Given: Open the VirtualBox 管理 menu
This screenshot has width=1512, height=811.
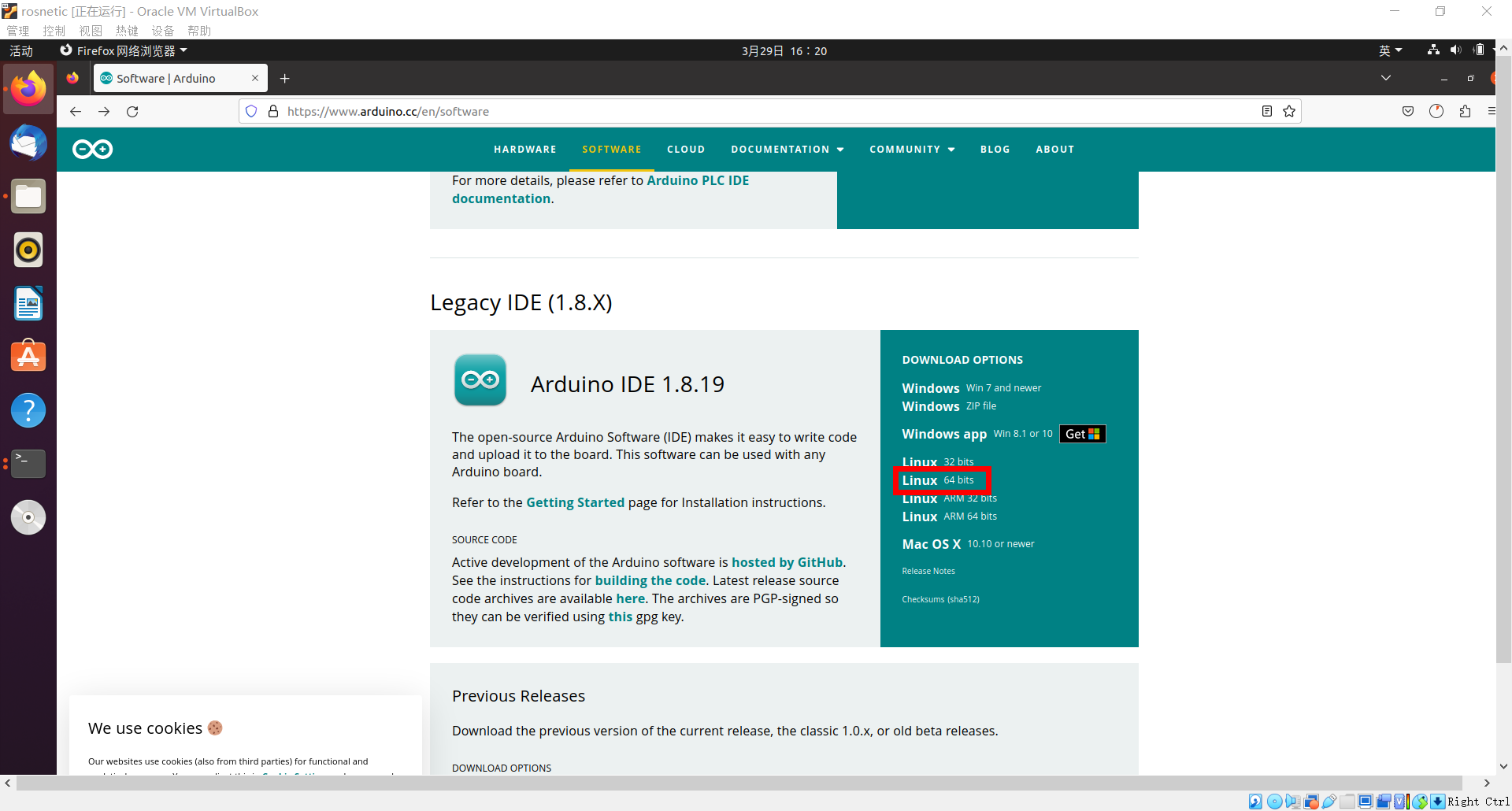Looking at the screenshot, I should [18, 31].
